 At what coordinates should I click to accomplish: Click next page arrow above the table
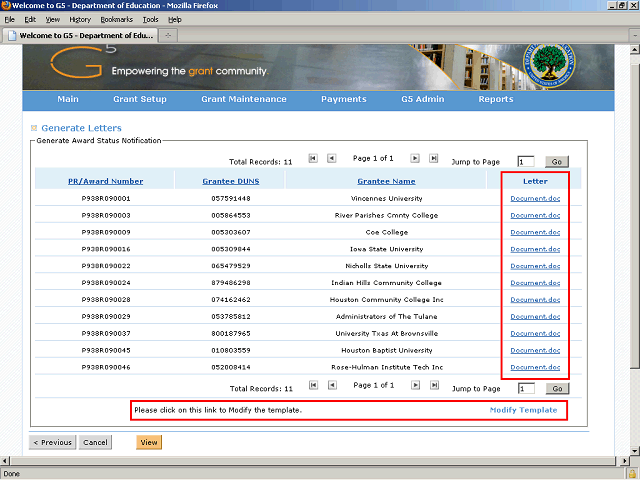[x=415, y=158]
